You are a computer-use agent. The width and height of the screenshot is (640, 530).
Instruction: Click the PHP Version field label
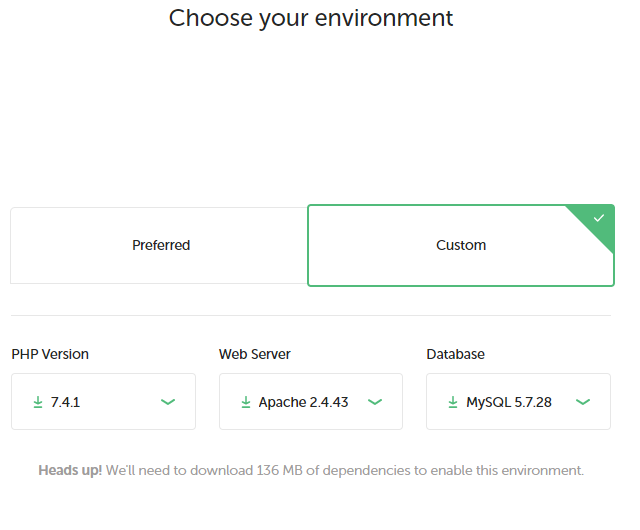tap(50, 354)
